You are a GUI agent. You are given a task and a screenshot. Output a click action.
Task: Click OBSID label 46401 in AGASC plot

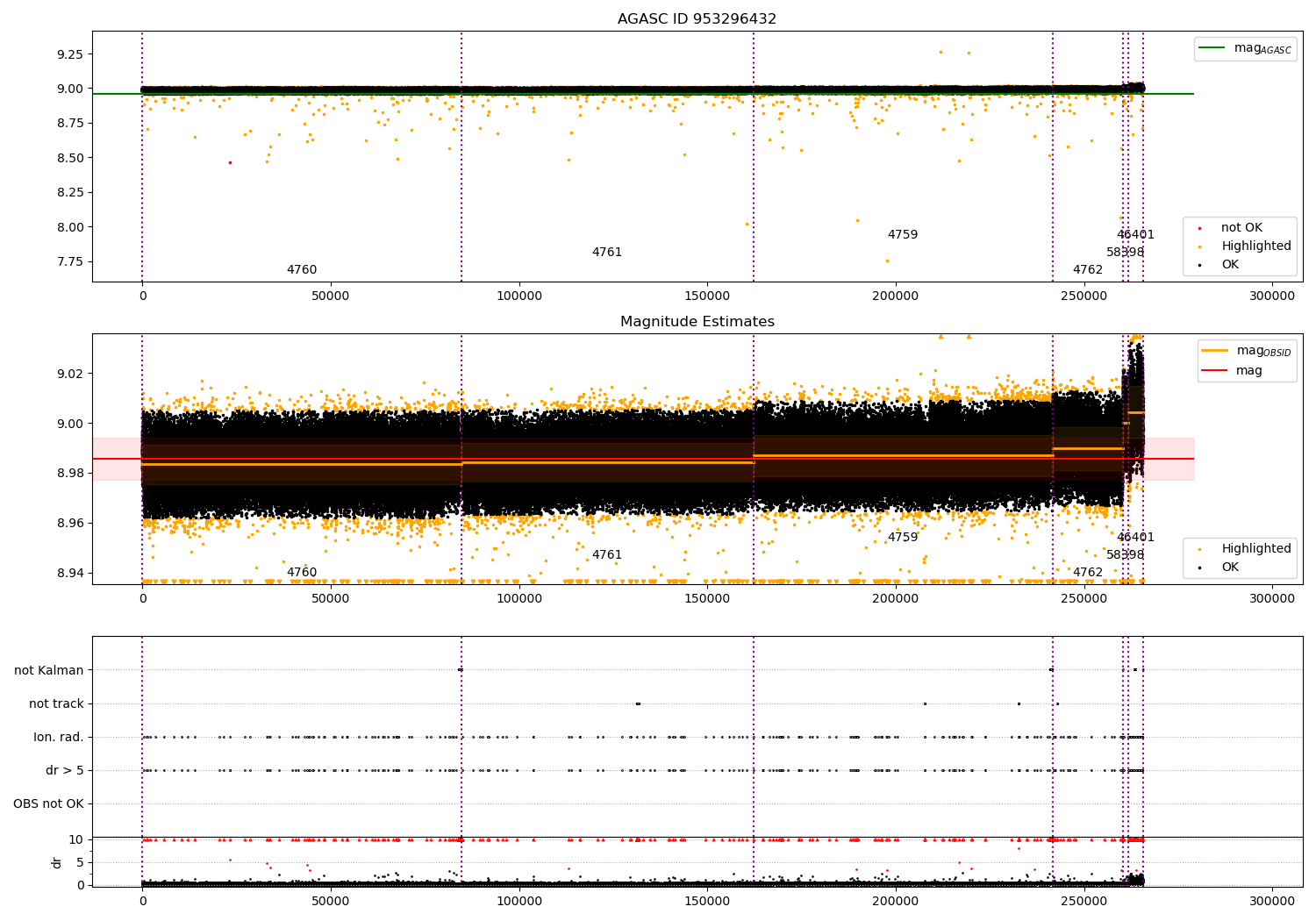pyautogui.click(x=1136, y=235)
